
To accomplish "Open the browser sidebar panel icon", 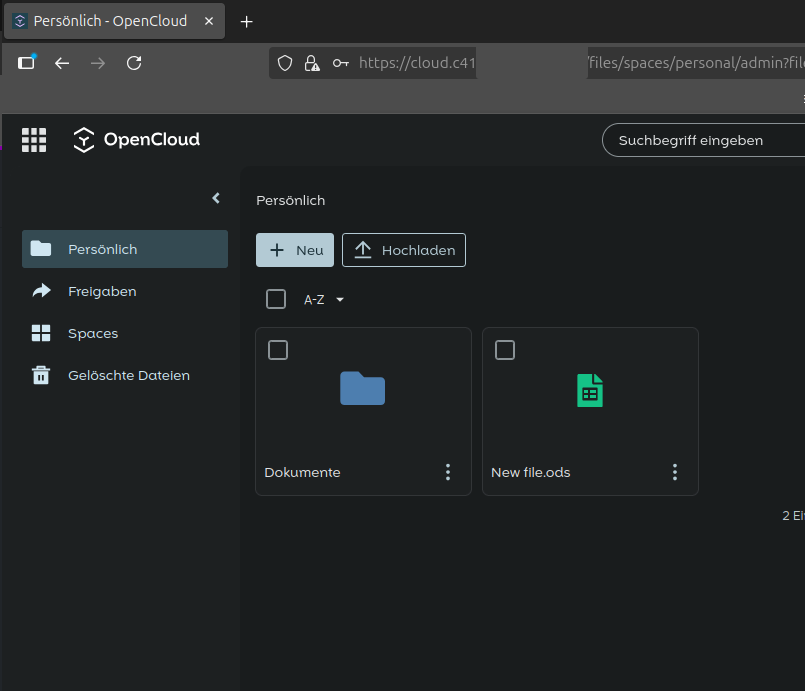I will [27, 63].
